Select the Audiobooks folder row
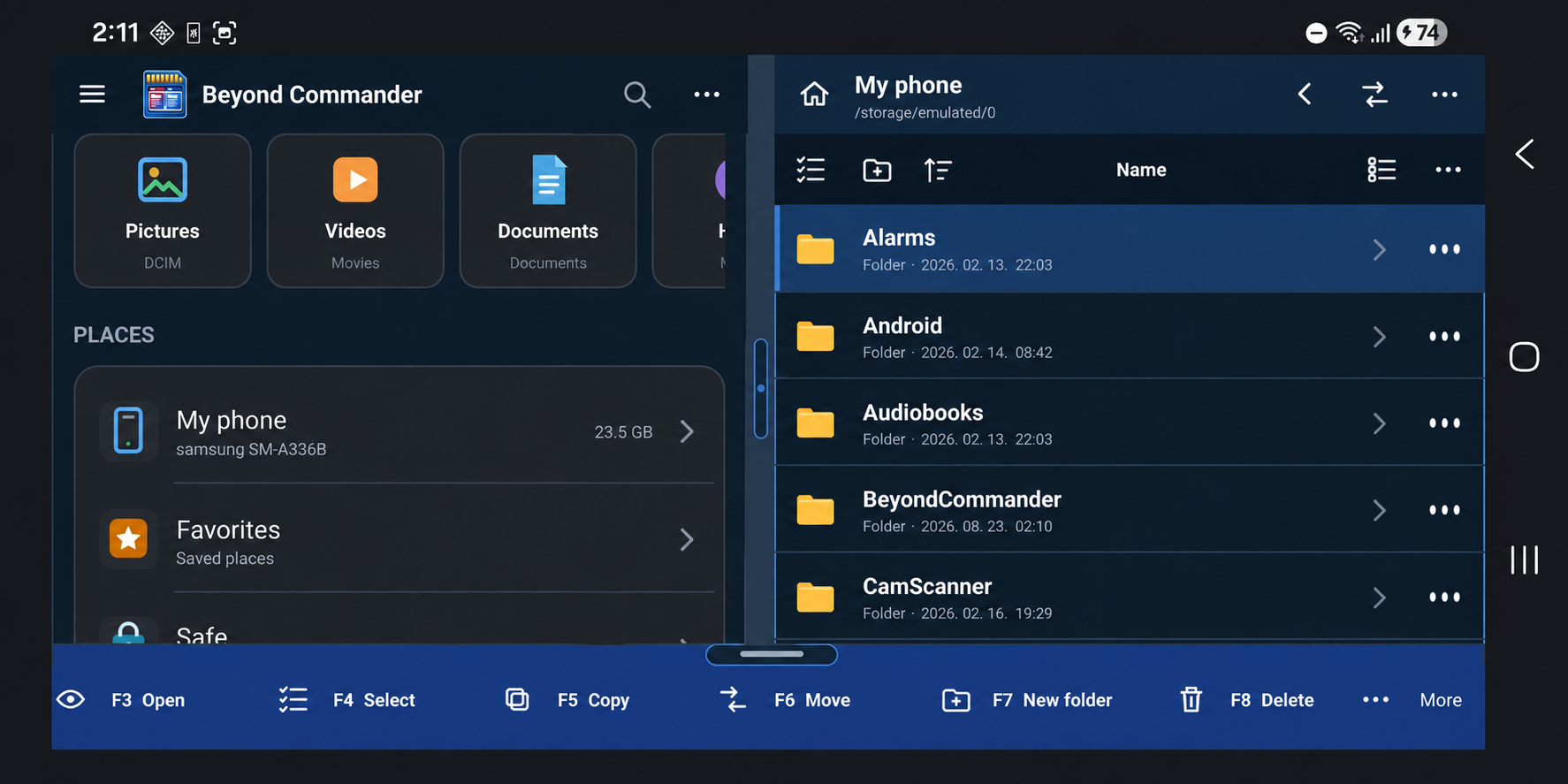 coord(1130,423)
